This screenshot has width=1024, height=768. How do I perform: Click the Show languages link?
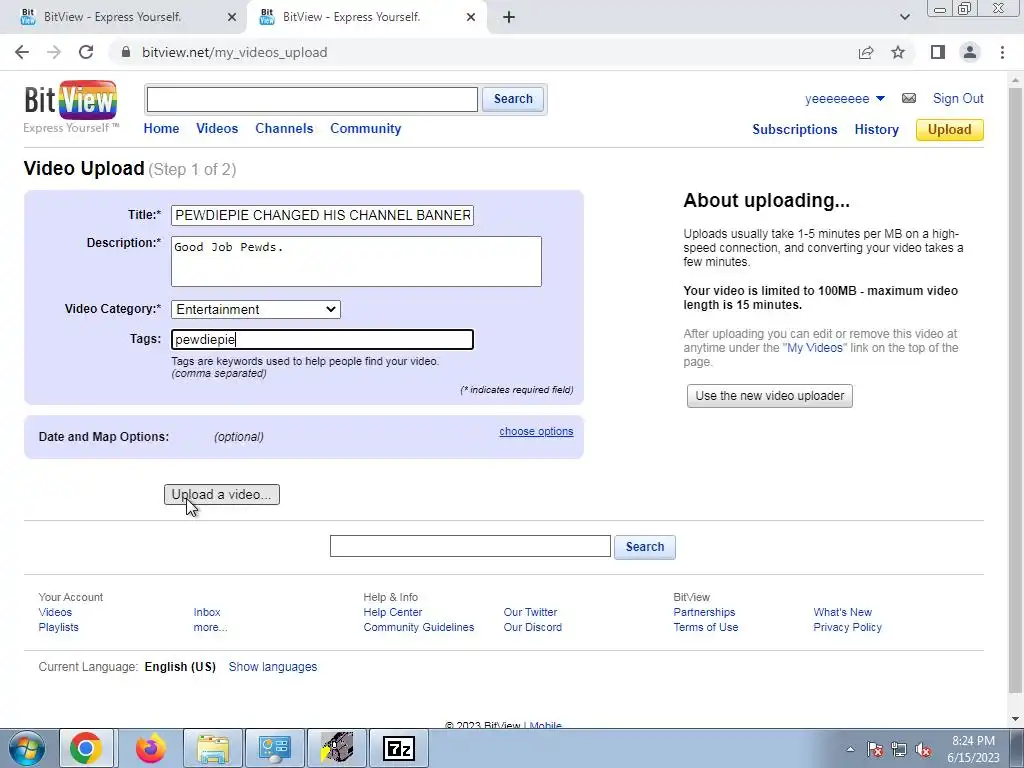(273, 667)
